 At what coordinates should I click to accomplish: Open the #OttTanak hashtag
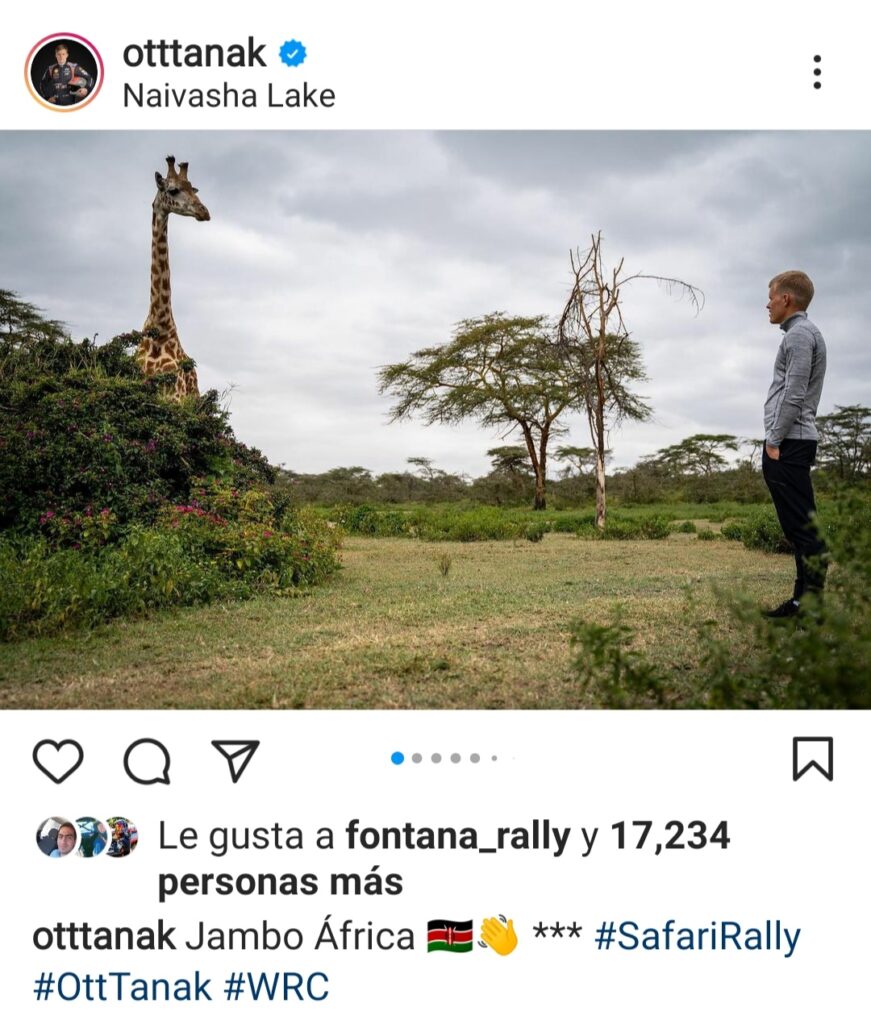tap(122, 986)
